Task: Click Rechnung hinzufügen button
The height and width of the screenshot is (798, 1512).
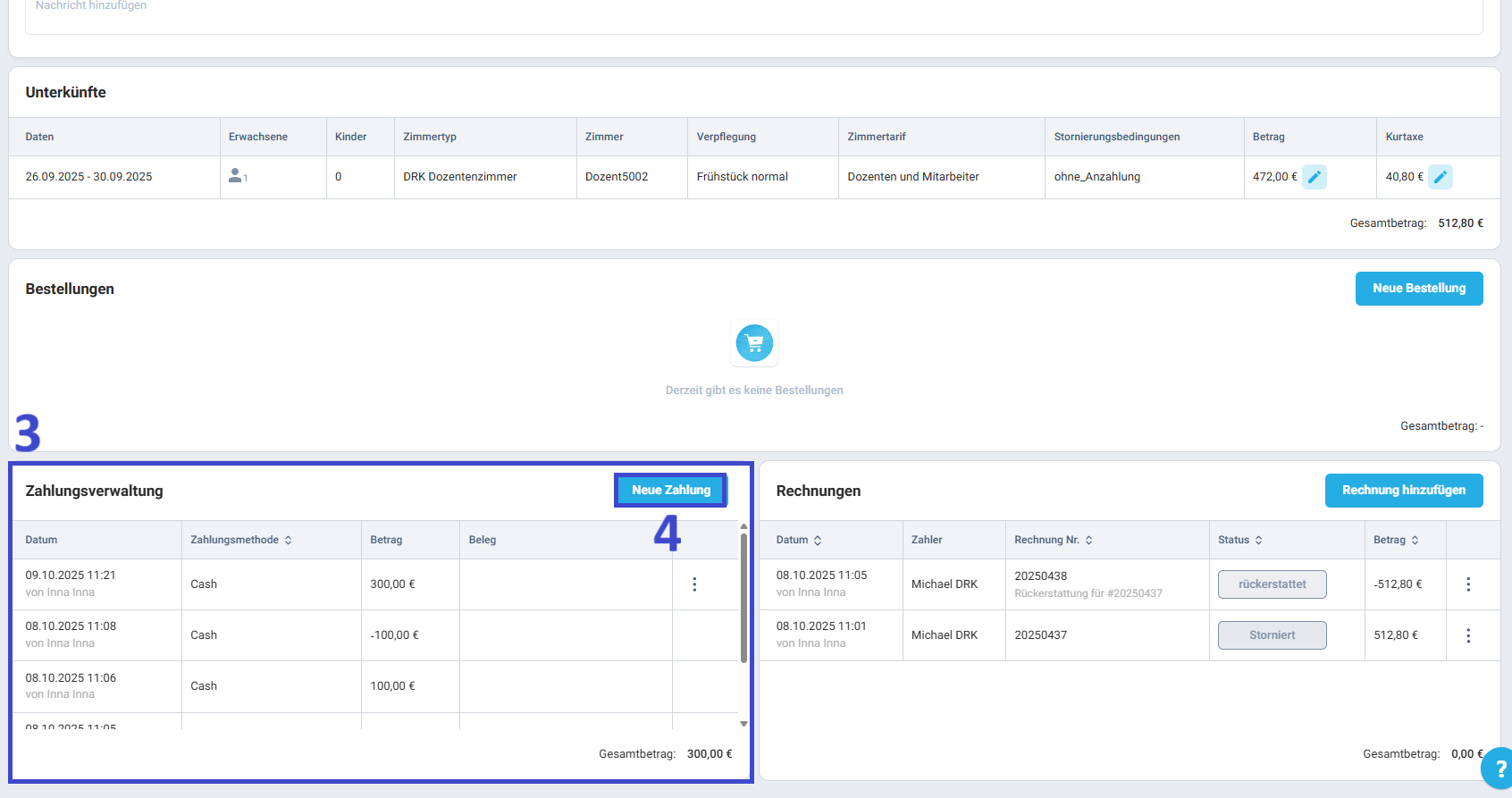Action: coord(1403,491)
